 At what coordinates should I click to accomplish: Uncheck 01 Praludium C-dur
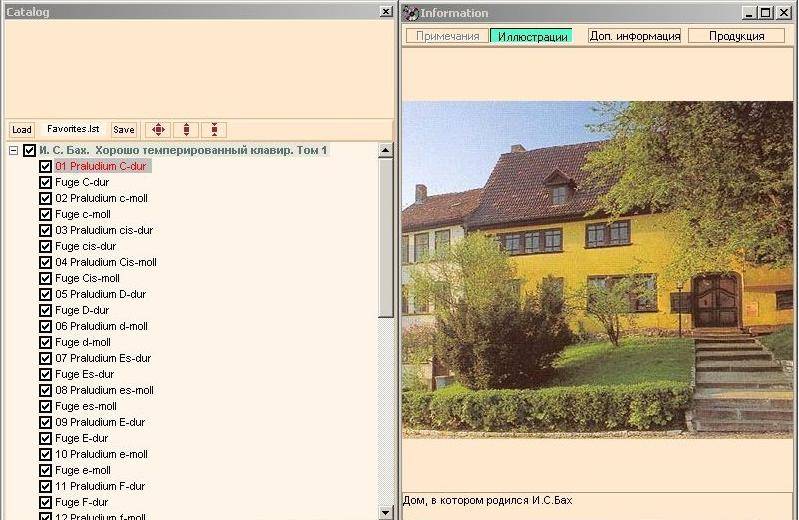pos(45,166)
